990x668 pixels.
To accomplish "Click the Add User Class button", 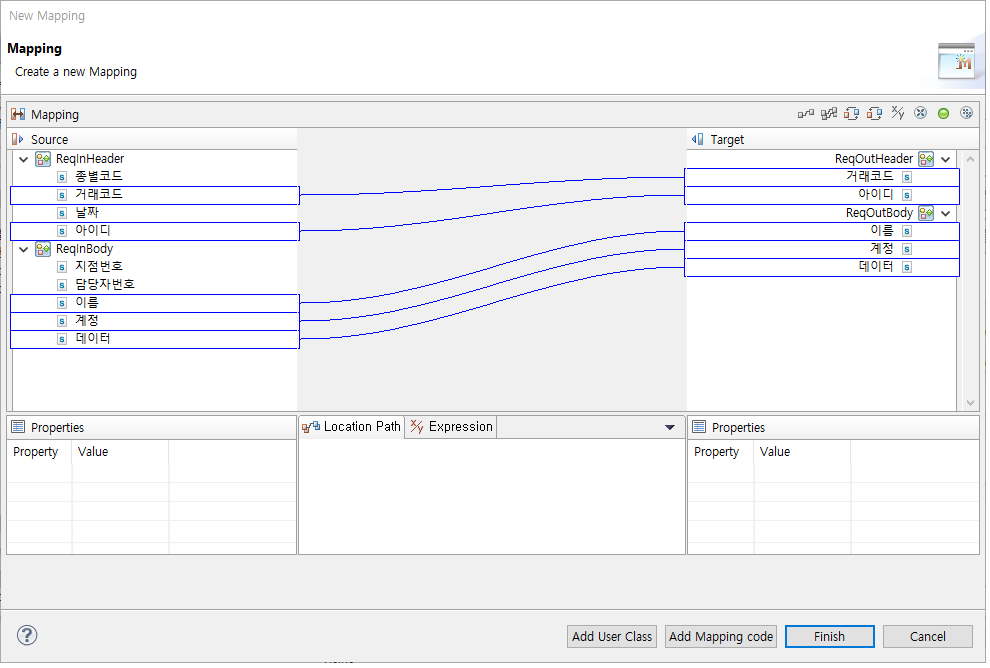I will pyautogui.click(x=611, y=636).
